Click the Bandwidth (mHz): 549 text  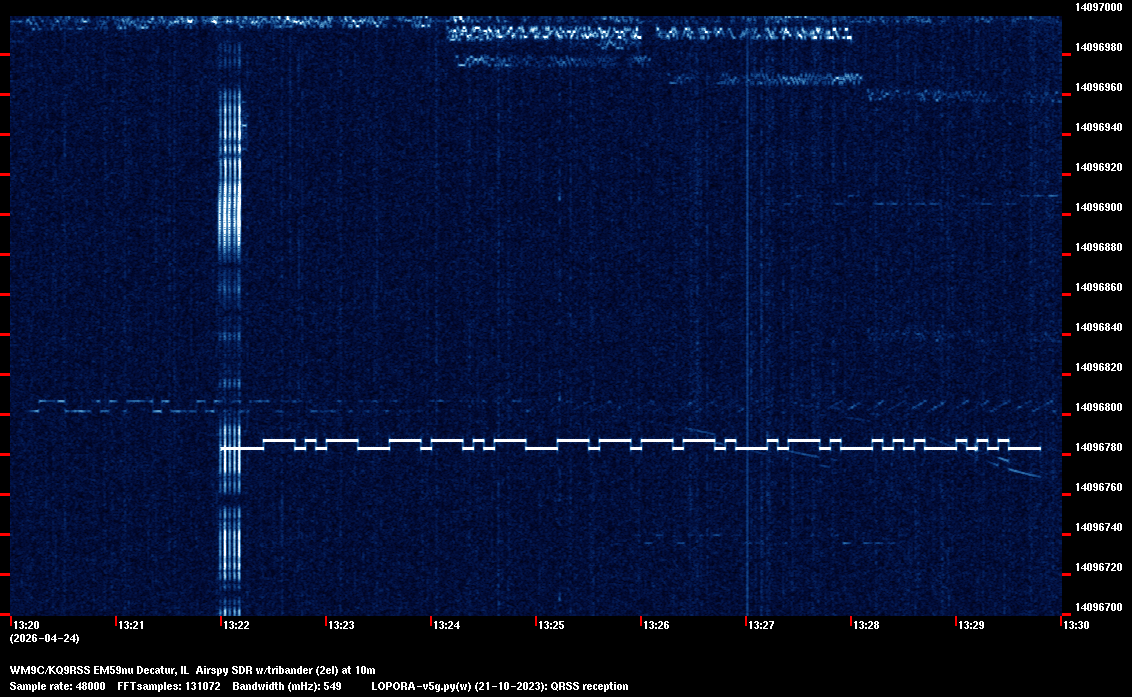(x=285, y=686)
